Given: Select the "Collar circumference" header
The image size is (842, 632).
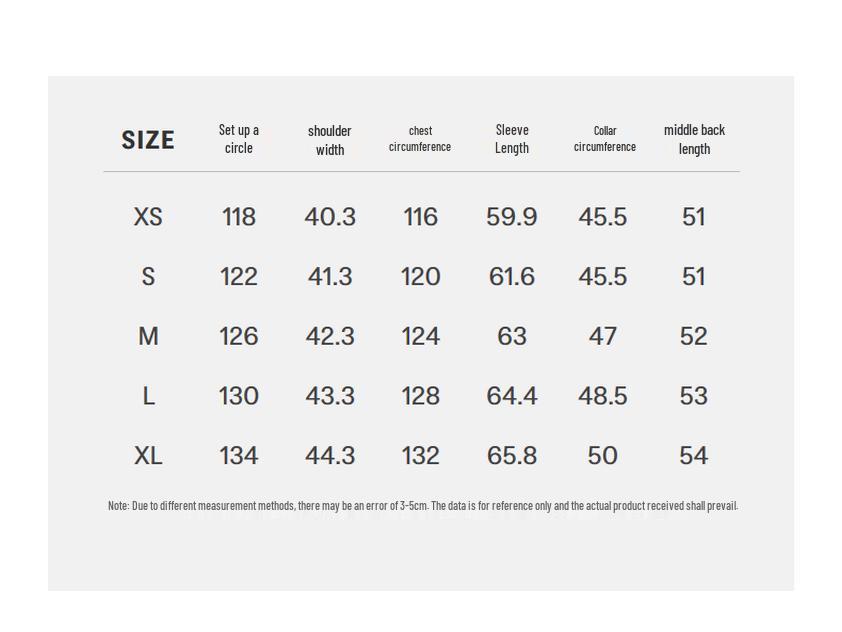Looking at the screenshot, I should [x=605, y=139].
